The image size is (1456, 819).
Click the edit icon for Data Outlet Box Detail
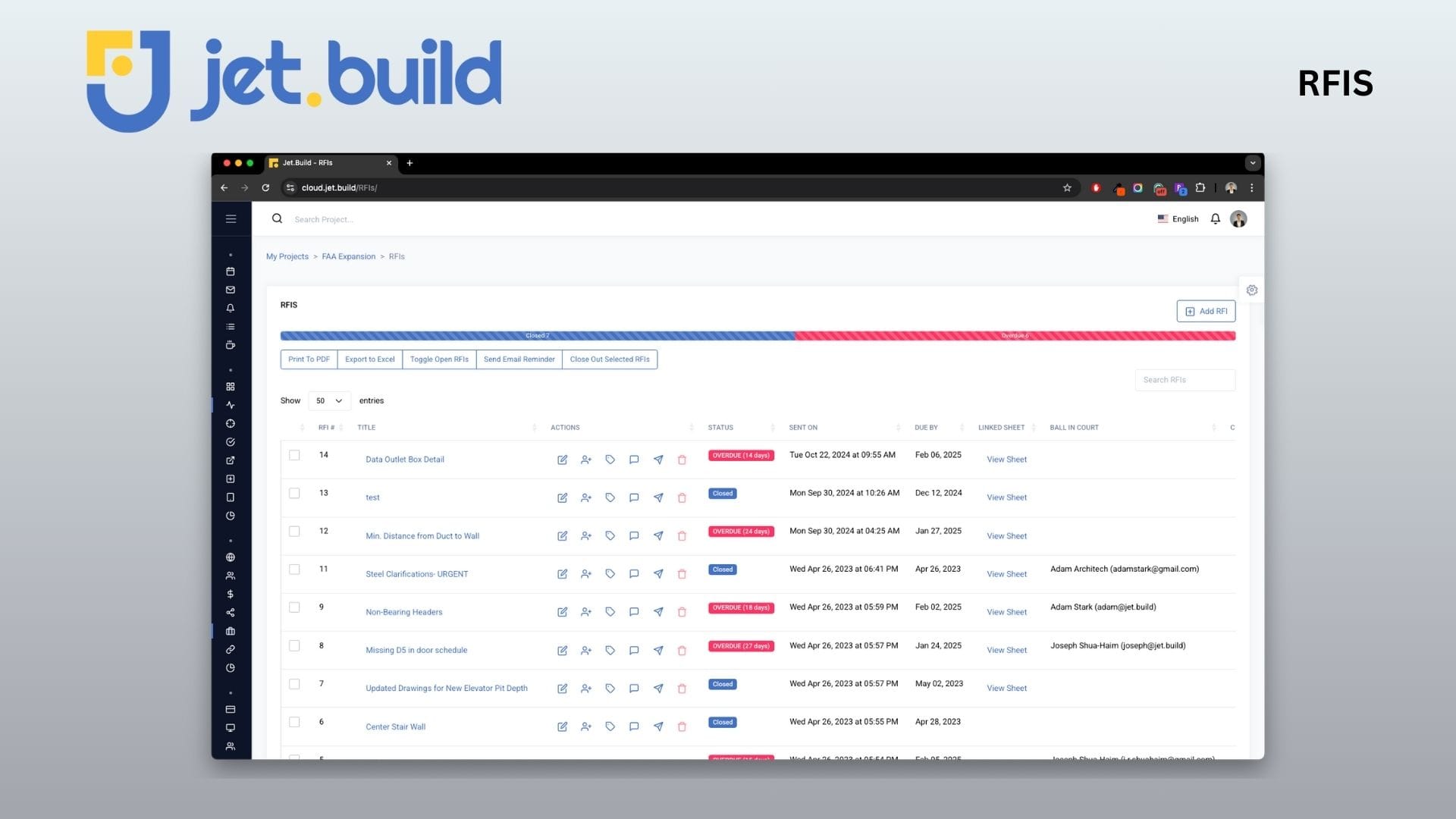tap(562, 460)
